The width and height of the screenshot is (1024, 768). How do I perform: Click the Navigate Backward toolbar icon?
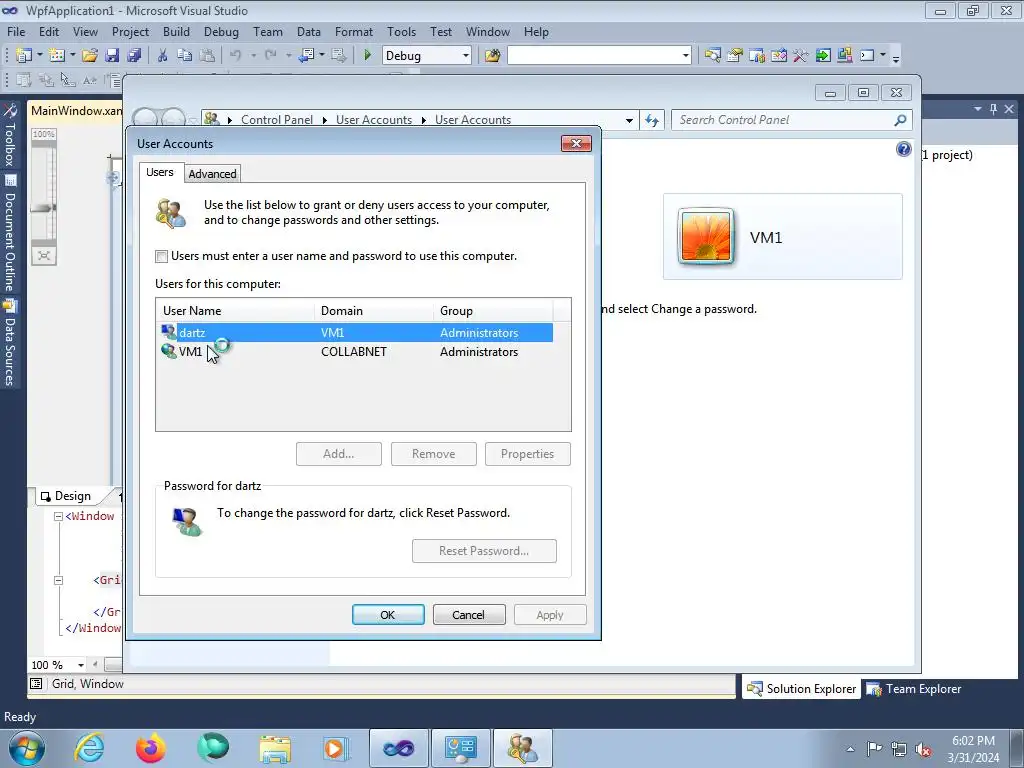[x=306, y=56]
